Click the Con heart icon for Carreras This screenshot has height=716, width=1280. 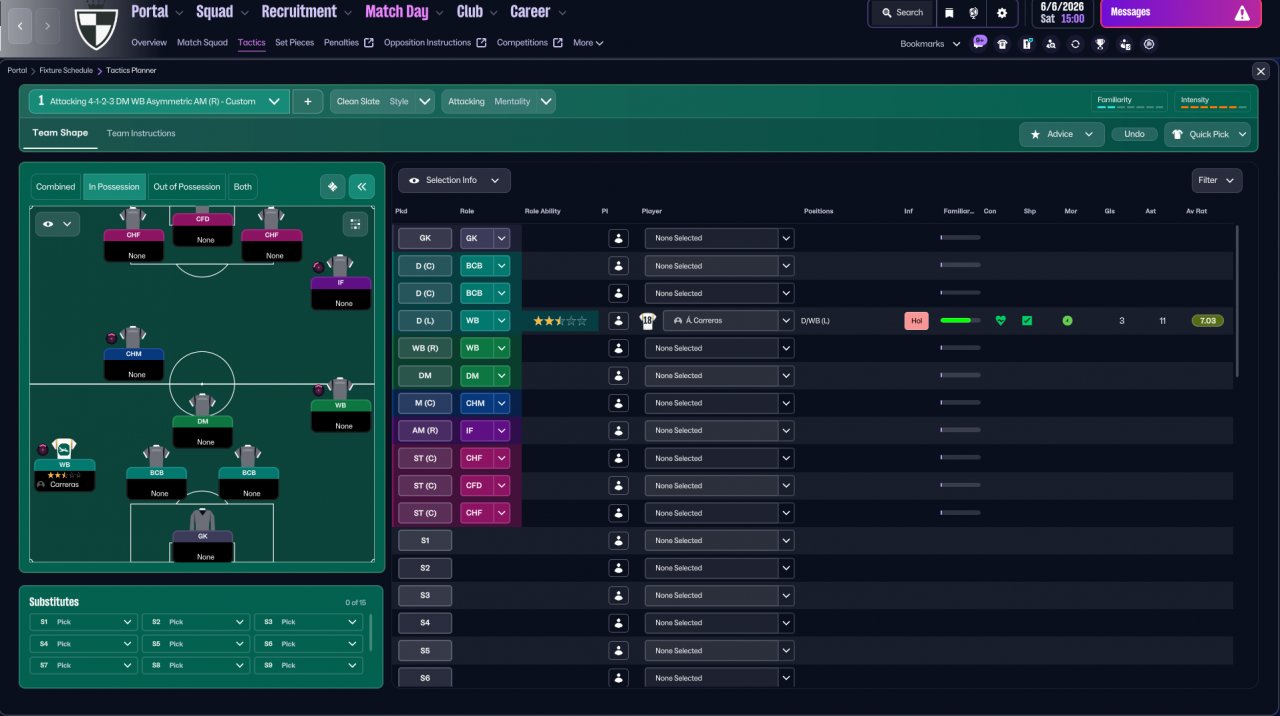(x=1000, y=321)
